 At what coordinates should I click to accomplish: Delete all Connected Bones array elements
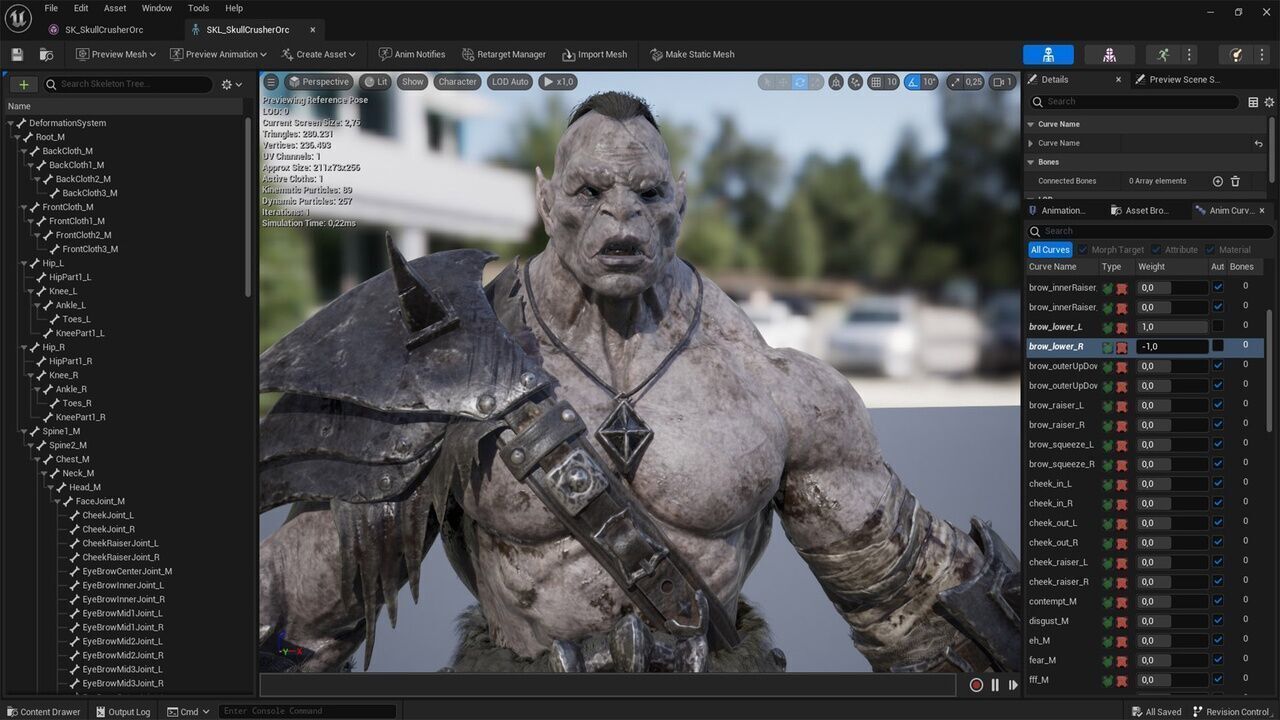1235,181
